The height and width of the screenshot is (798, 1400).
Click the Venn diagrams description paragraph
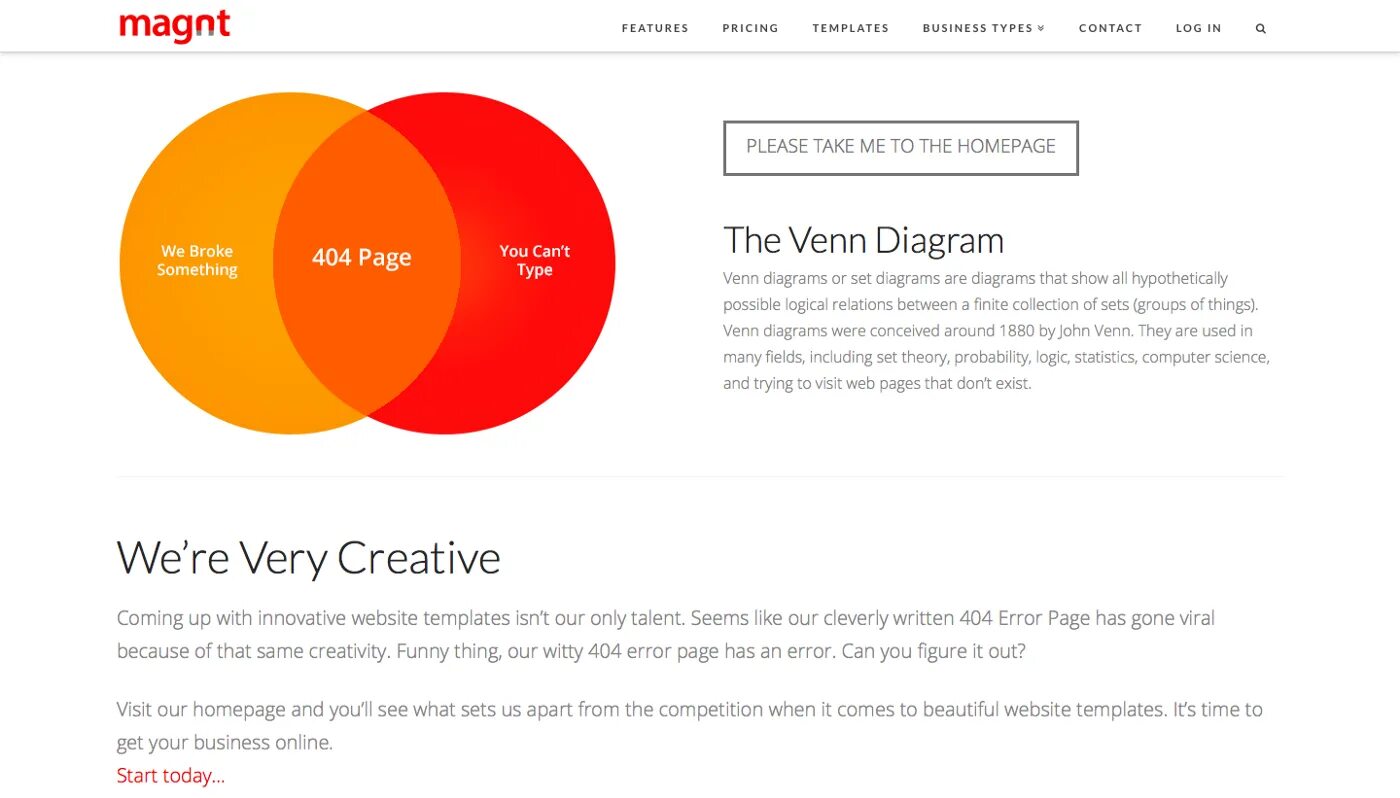tap(996, 331)
